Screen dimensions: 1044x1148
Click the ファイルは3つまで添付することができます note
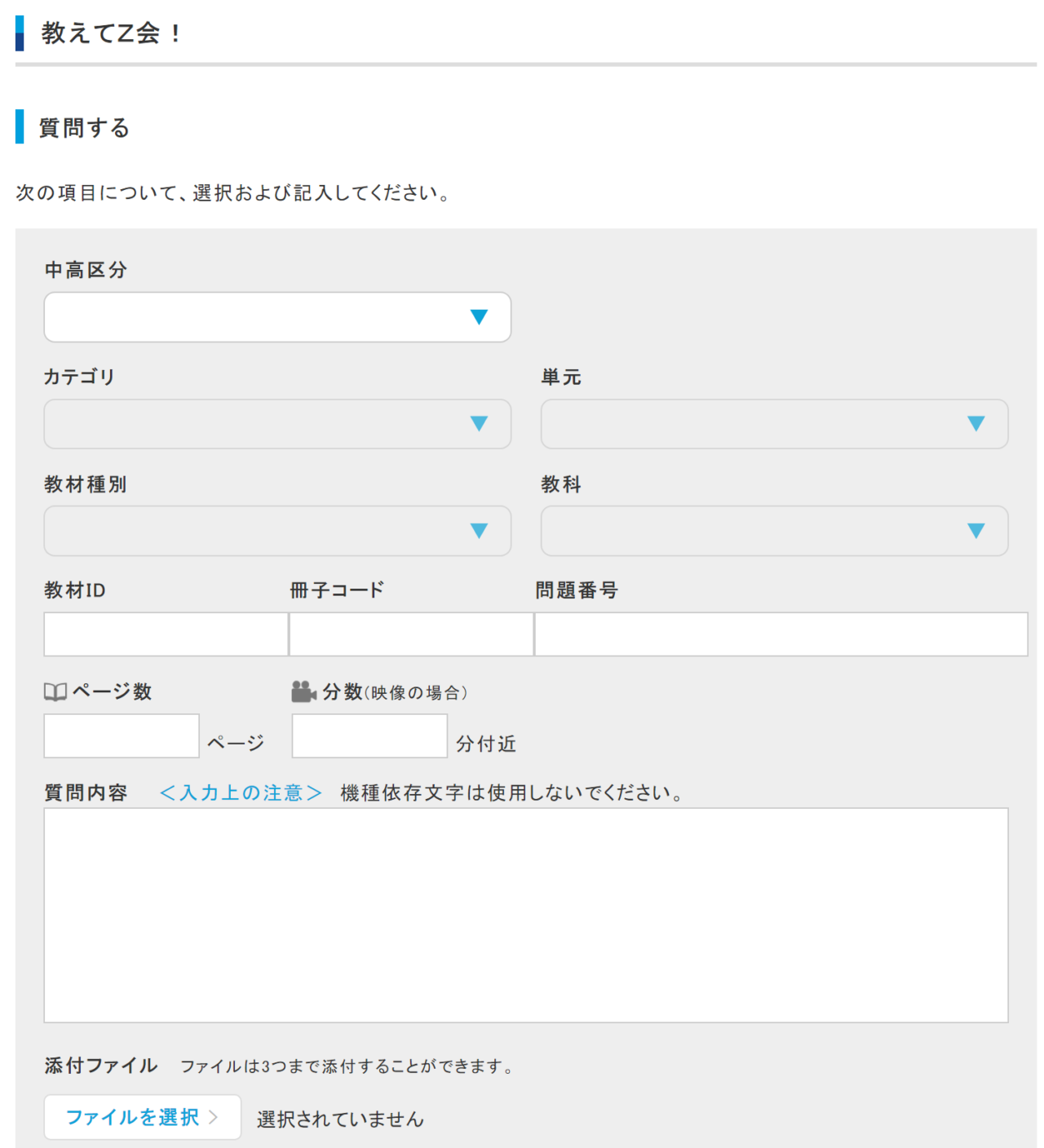pos(347,1066)
